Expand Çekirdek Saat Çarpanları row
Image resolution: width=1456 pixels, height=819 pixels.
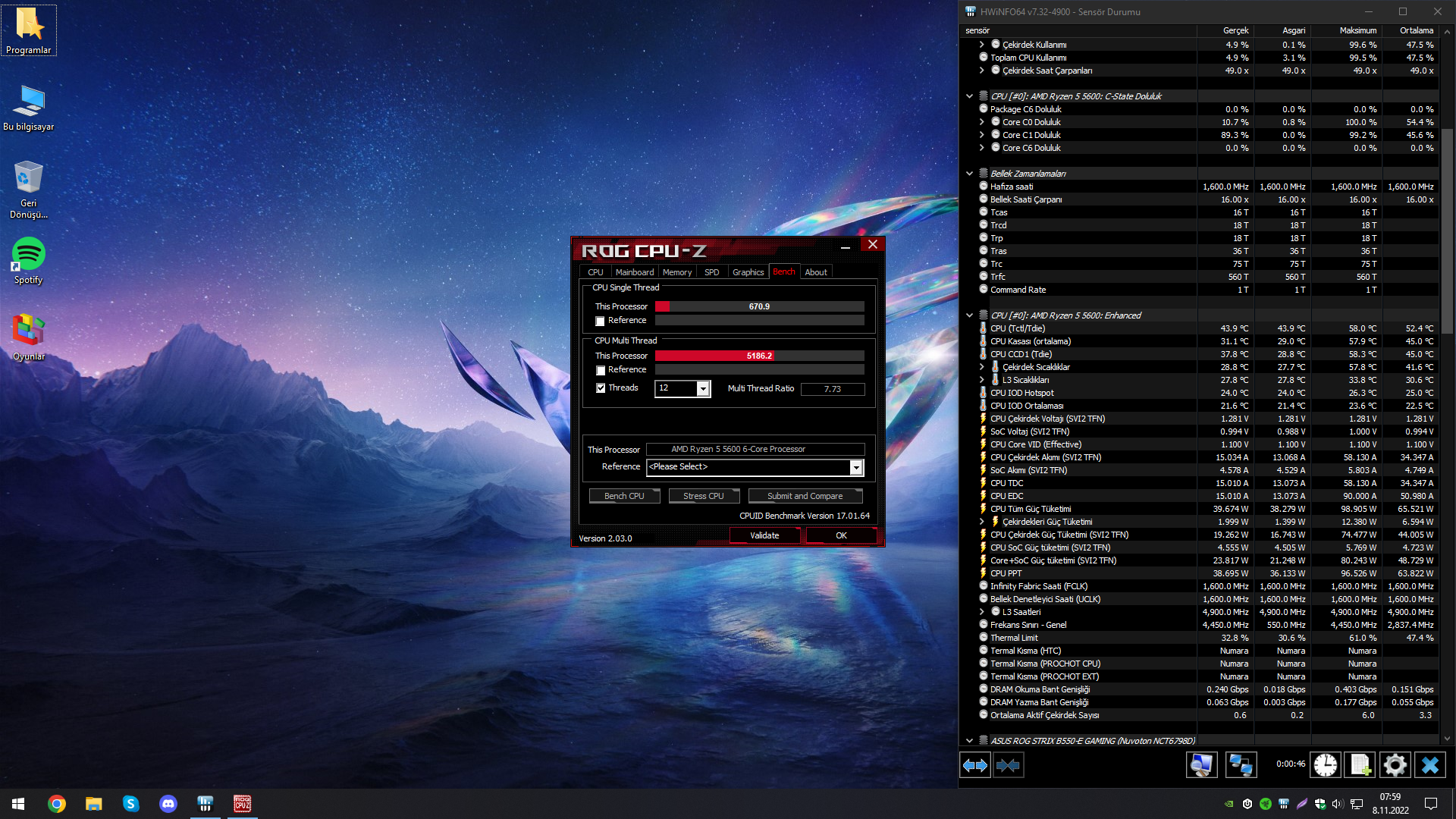coord(981,71)
